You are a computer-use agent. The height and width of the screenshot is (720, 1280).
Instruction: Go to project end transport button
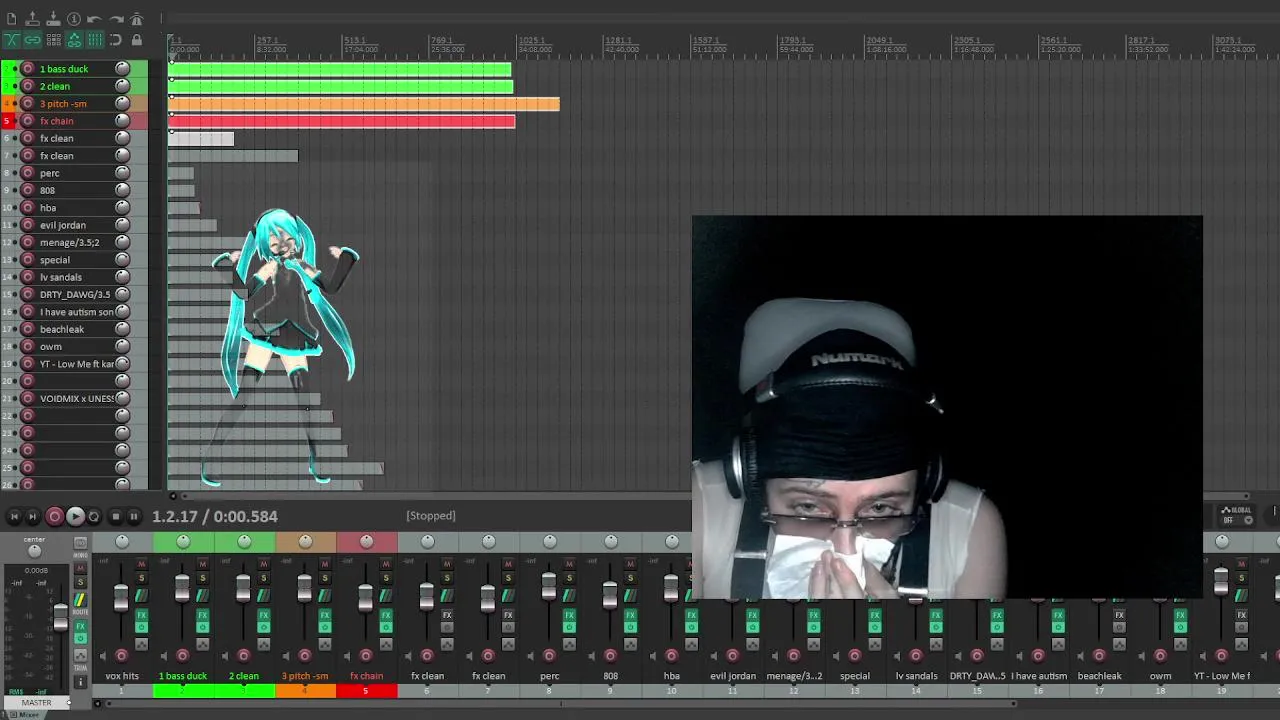pos(32,516)
